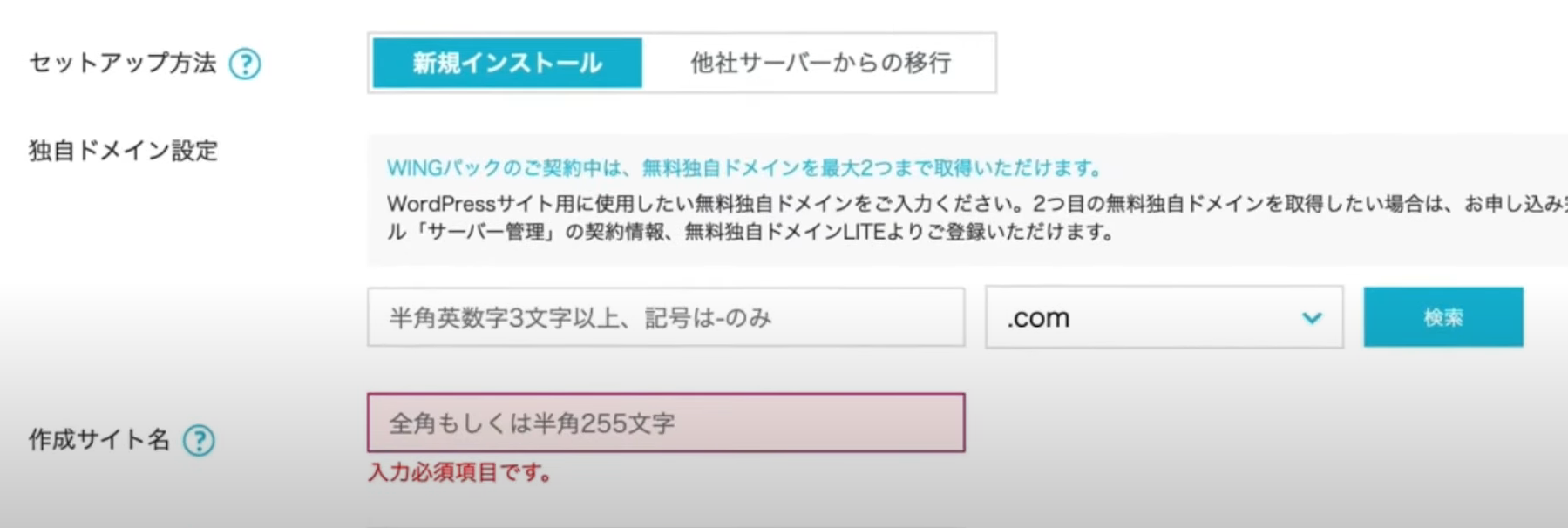This screenshot has width=1568, height=528.
Task: Switch to 他社サーバーからの移行 option
Action: click(820, 63)
